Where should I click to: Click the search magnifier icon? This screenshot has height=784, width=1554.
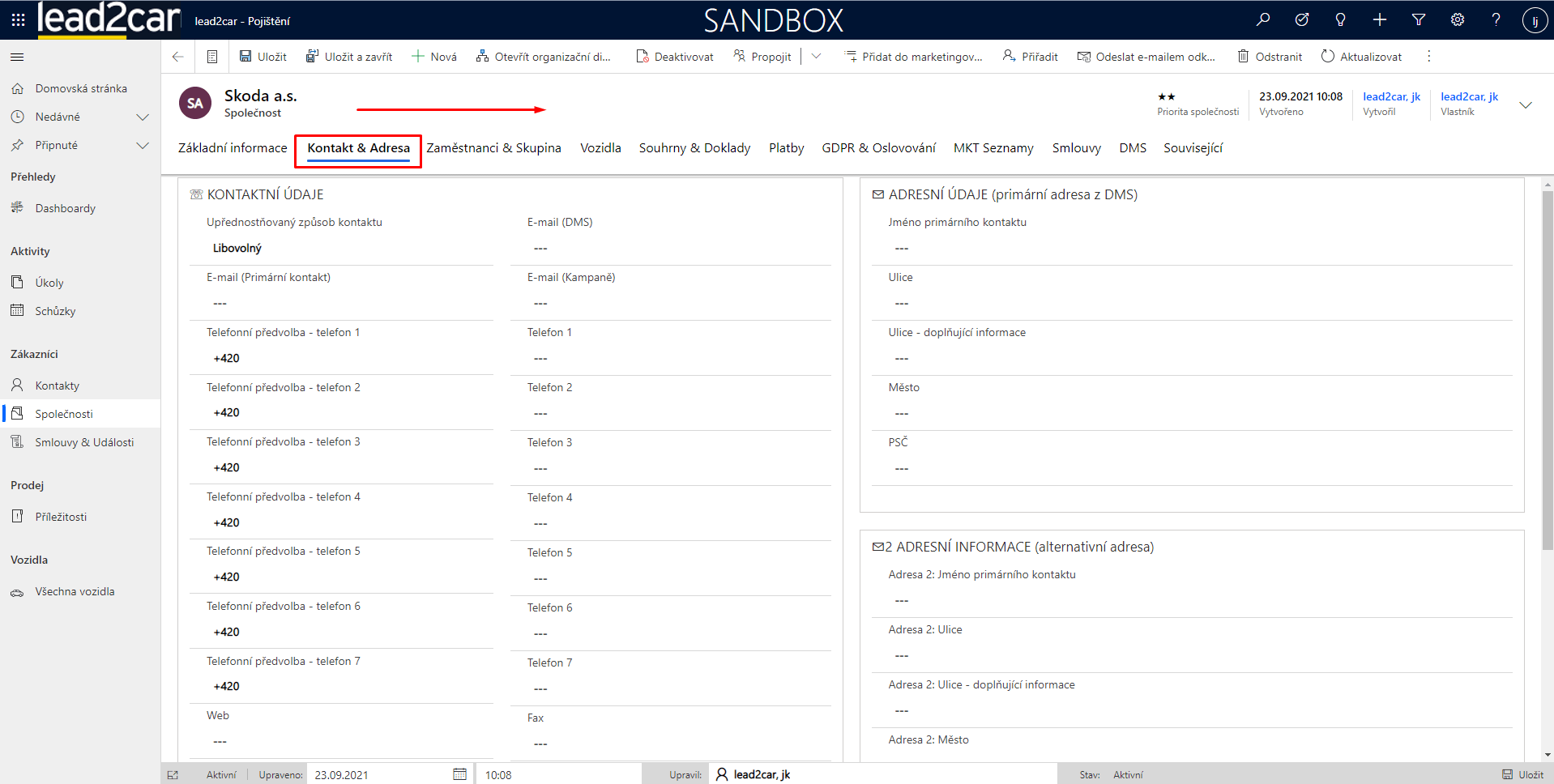[x=1263, y=19]
